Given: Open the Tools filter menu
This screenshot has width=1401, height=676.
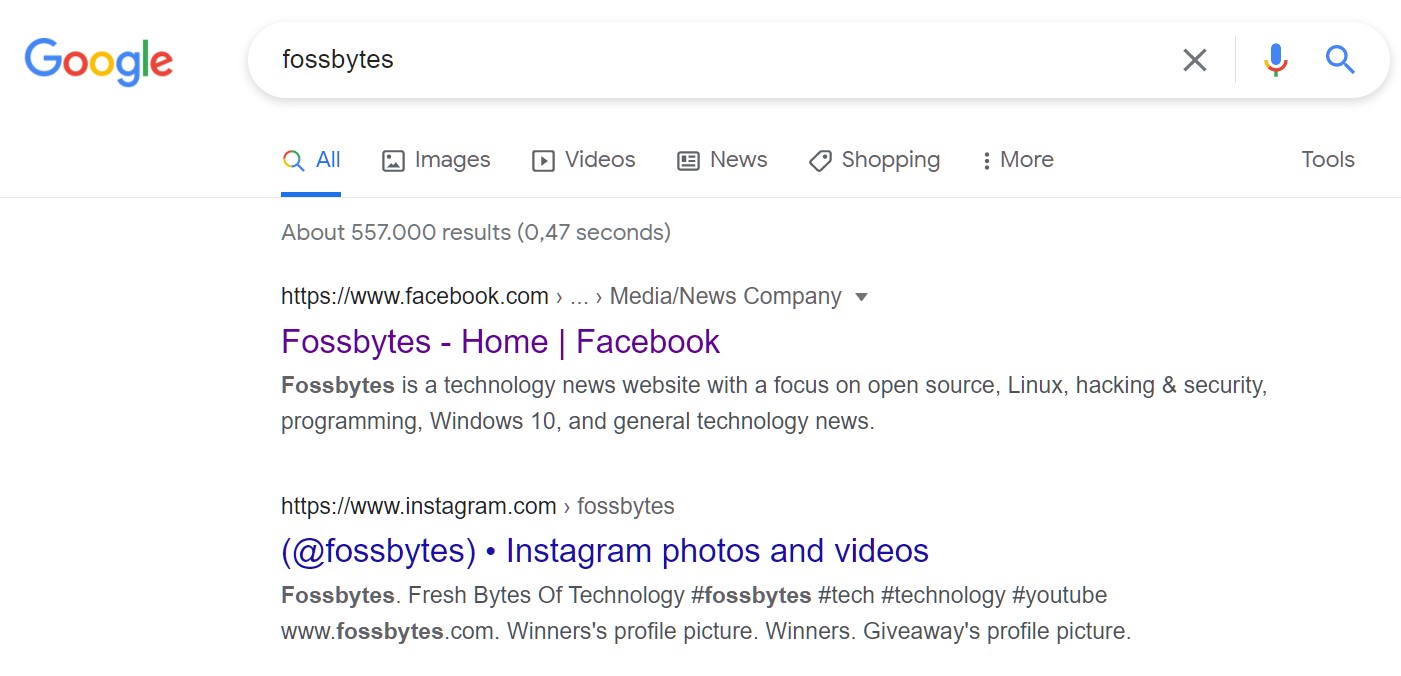Looking at the screenshot, I should tap(1327, 160).
